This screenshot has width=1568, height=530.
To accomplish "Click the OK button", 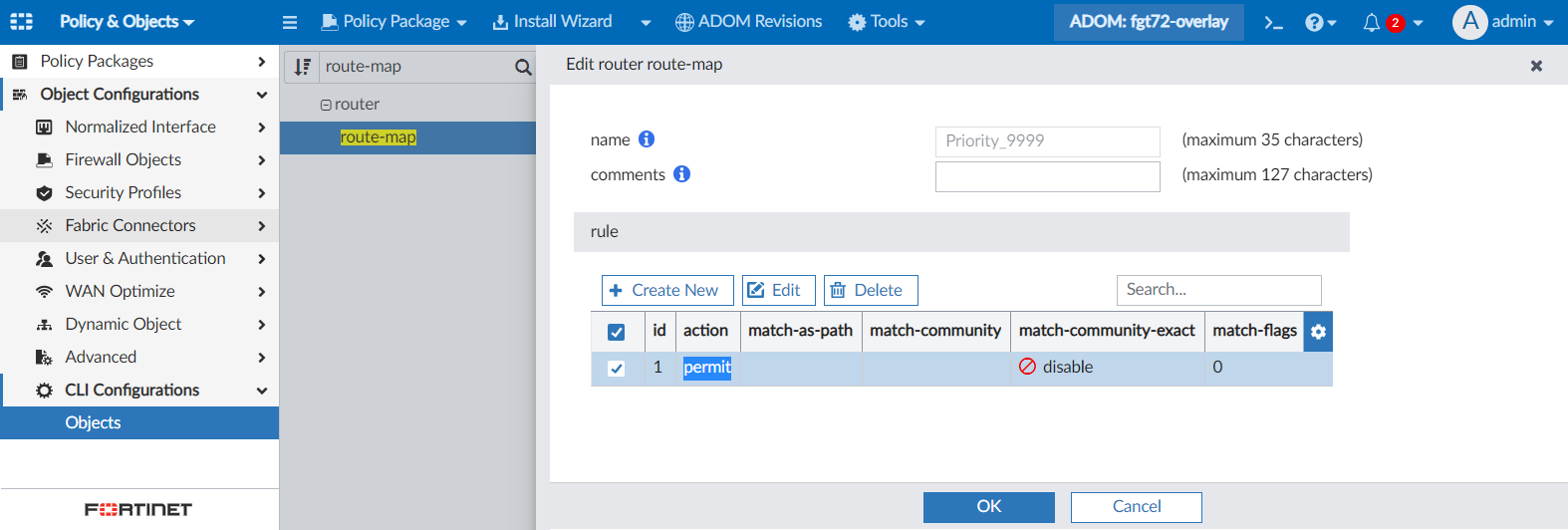I will click(989, 507).
